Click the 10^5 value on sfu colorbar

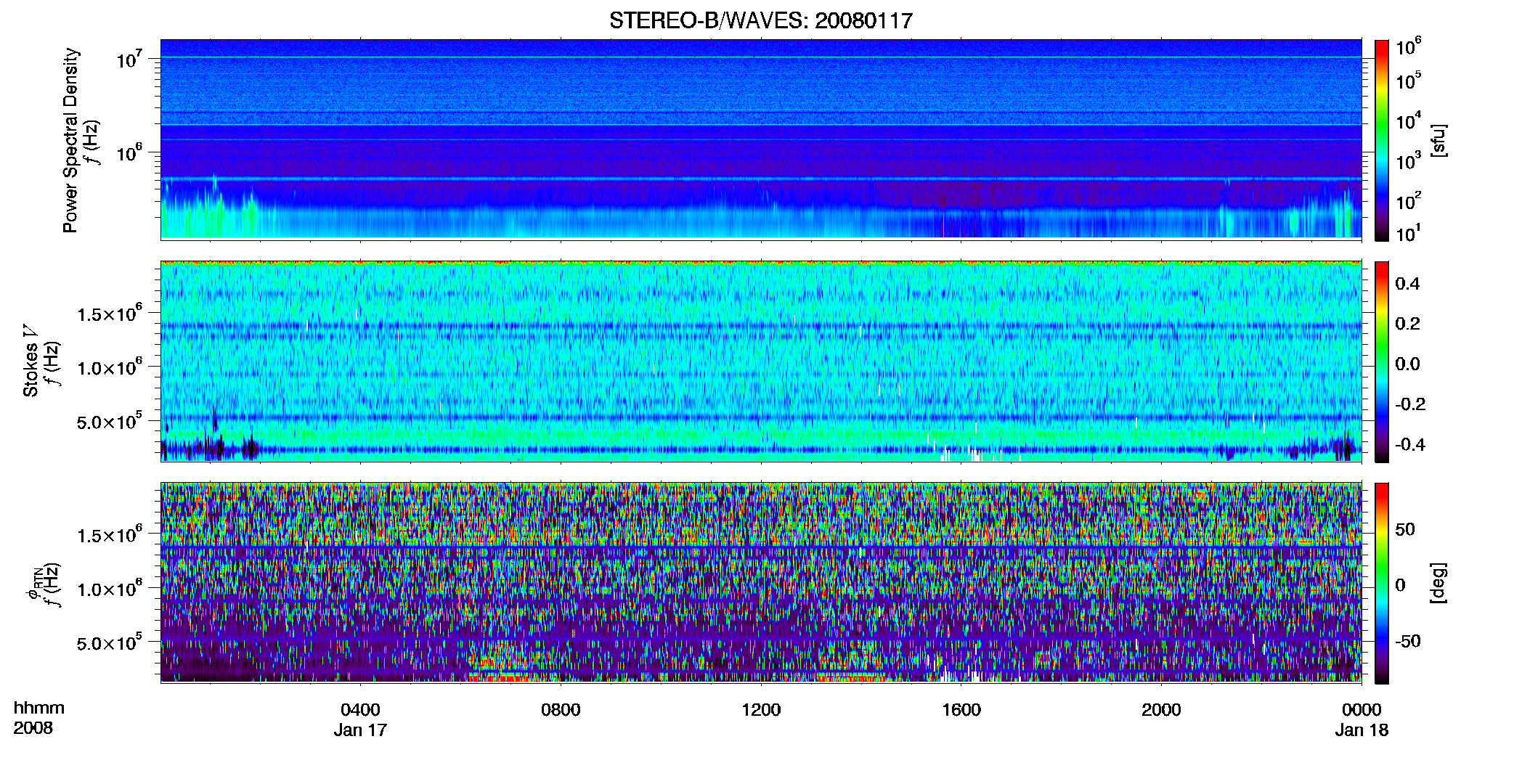1409,80
